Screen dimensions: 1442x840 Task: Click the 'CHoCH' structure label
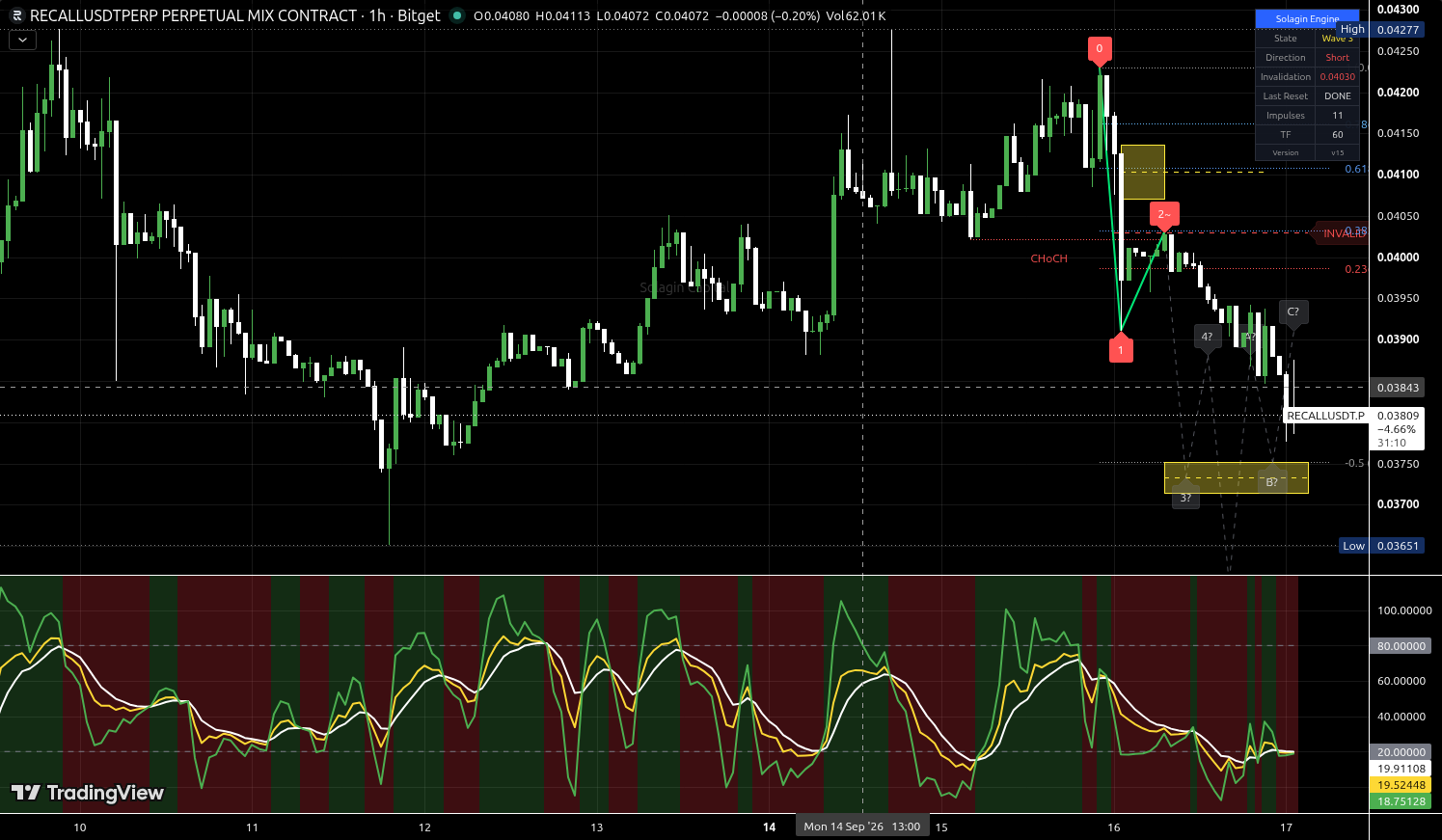coord(1048,258)
